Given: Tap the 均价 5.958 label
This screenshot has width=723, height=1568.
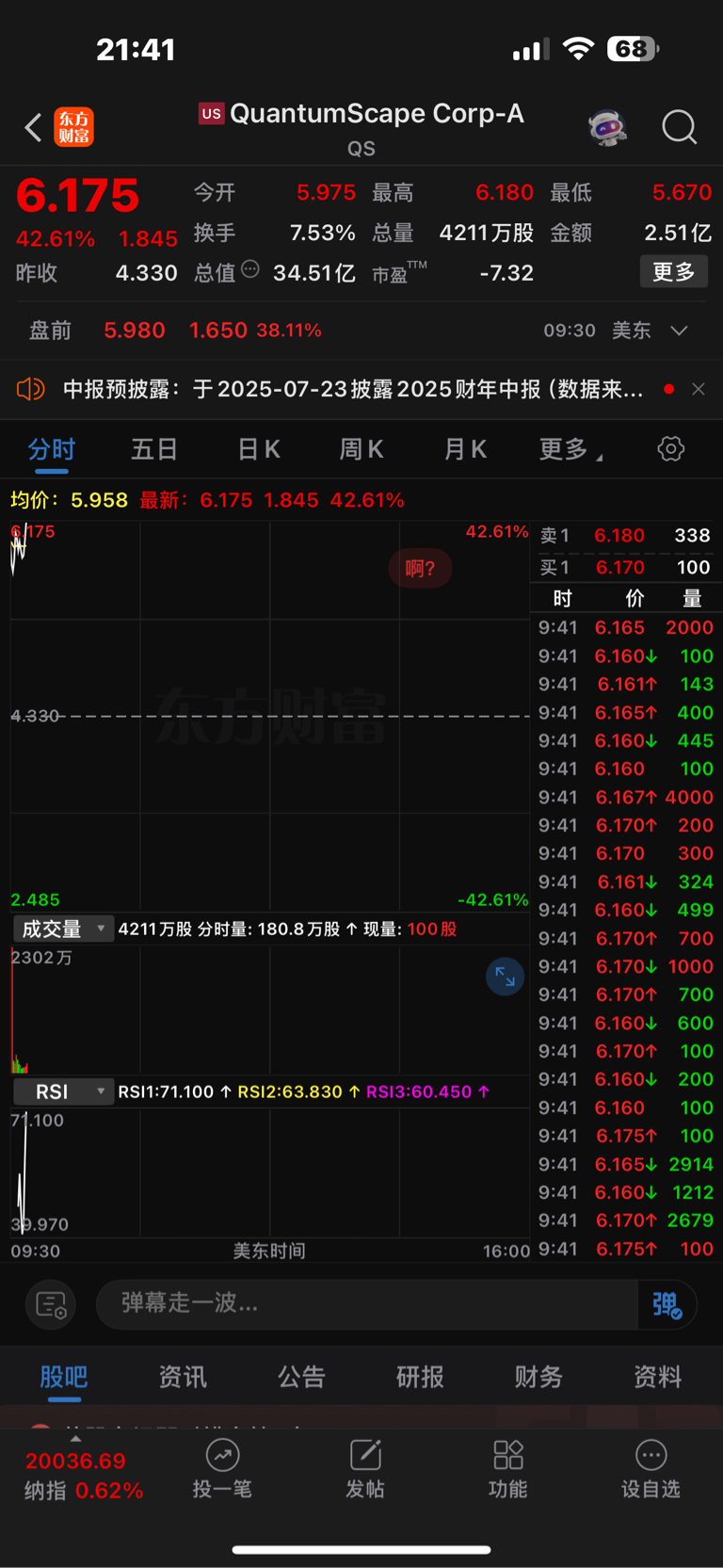Looking at the screenshot, I should pyautogui.click(x=69, y=500).
